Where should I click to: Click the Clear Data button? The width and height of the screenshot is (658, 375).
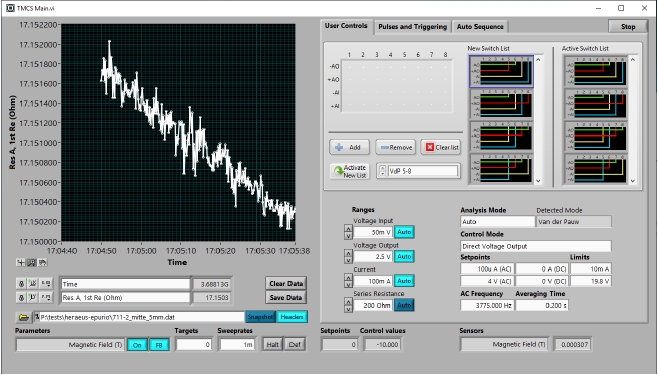point(286,284)
